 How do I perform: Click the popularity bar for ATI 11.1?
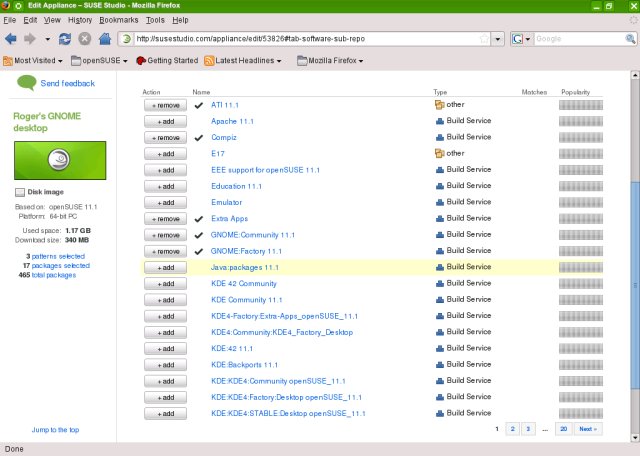[581, 104]
